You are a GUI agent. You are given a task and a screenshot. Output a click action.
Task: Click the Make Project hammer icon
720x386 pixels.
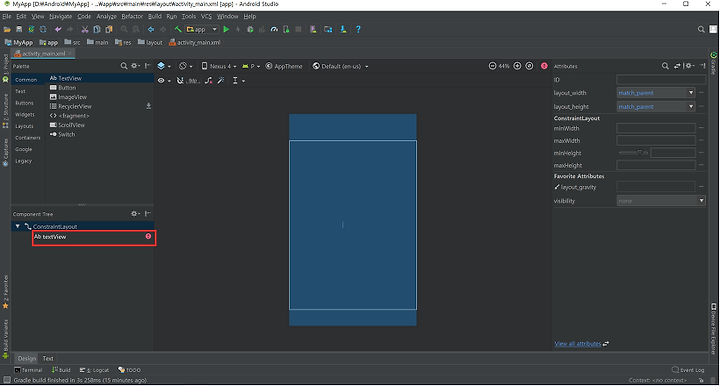tap(178, 29)
